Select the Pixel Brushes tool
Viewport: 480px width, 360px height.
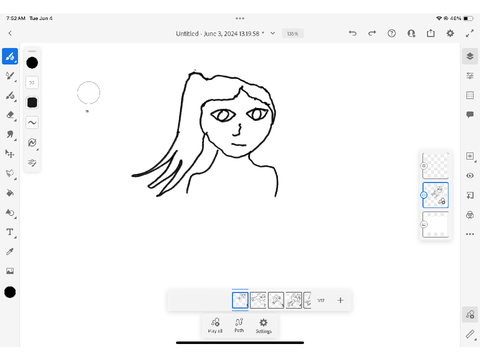pyautogui.click(x=10, y=56)
